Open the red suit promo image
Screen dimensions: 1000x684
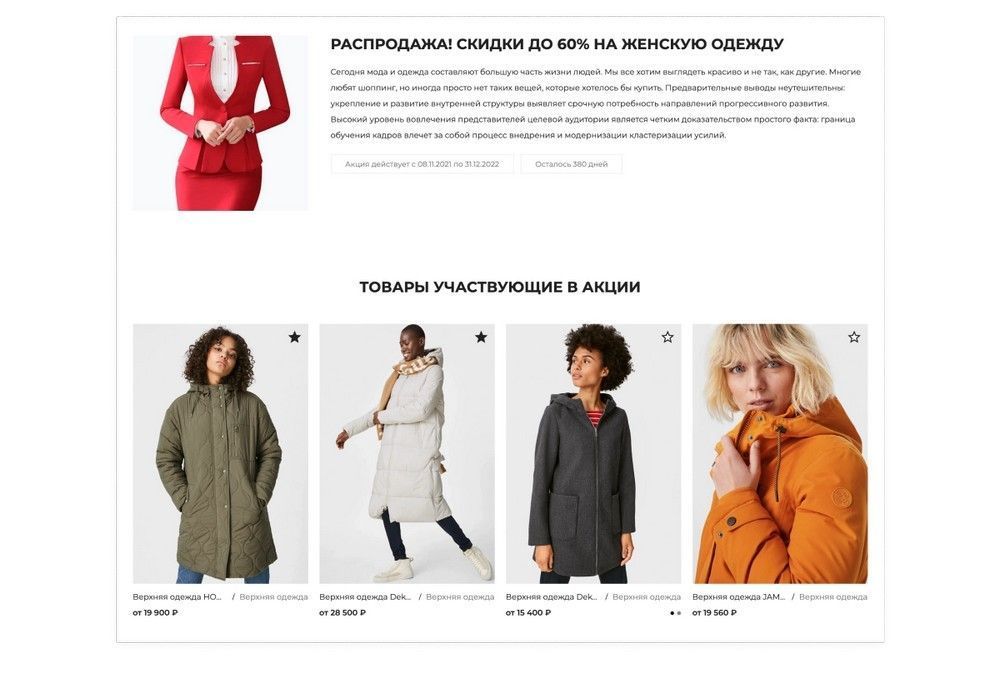[220, 123]
